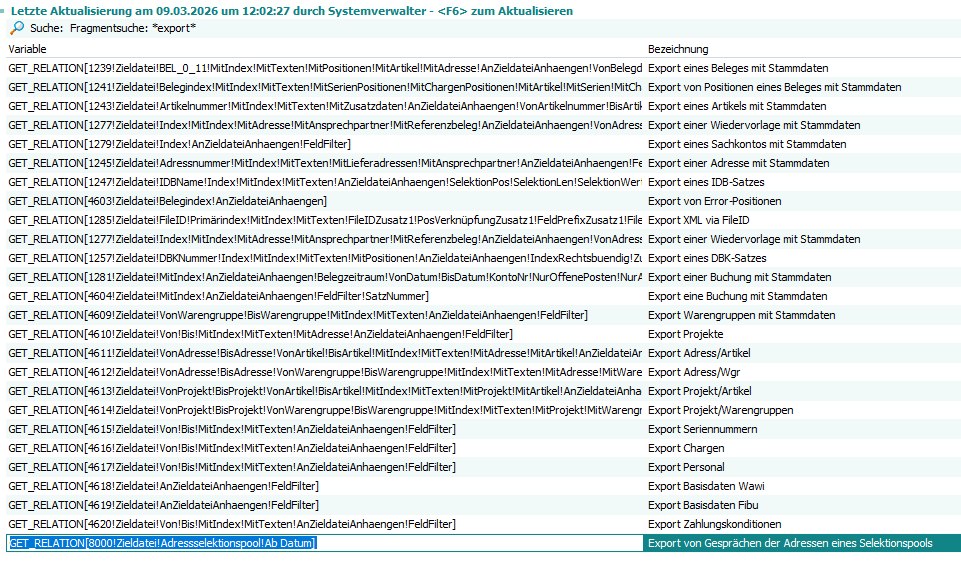This screenshot has height=561, width=961.
Task: Click the 'Export Projekte' entry
Action: pyautogui.click(x=685, y=334)
